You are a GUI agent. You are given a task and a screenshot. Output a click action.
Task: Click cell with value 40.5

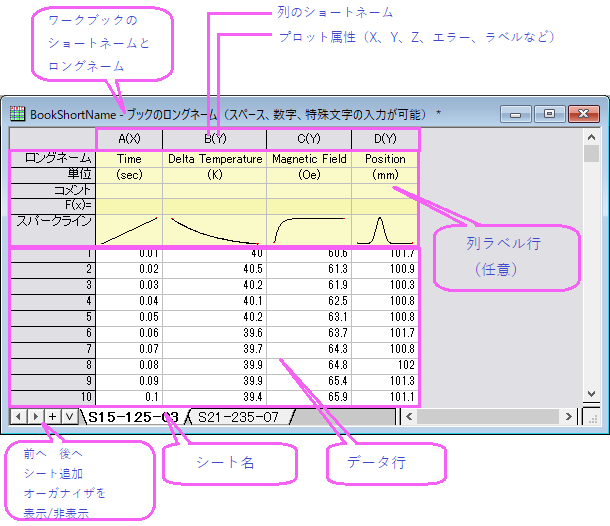pos(215,269)
